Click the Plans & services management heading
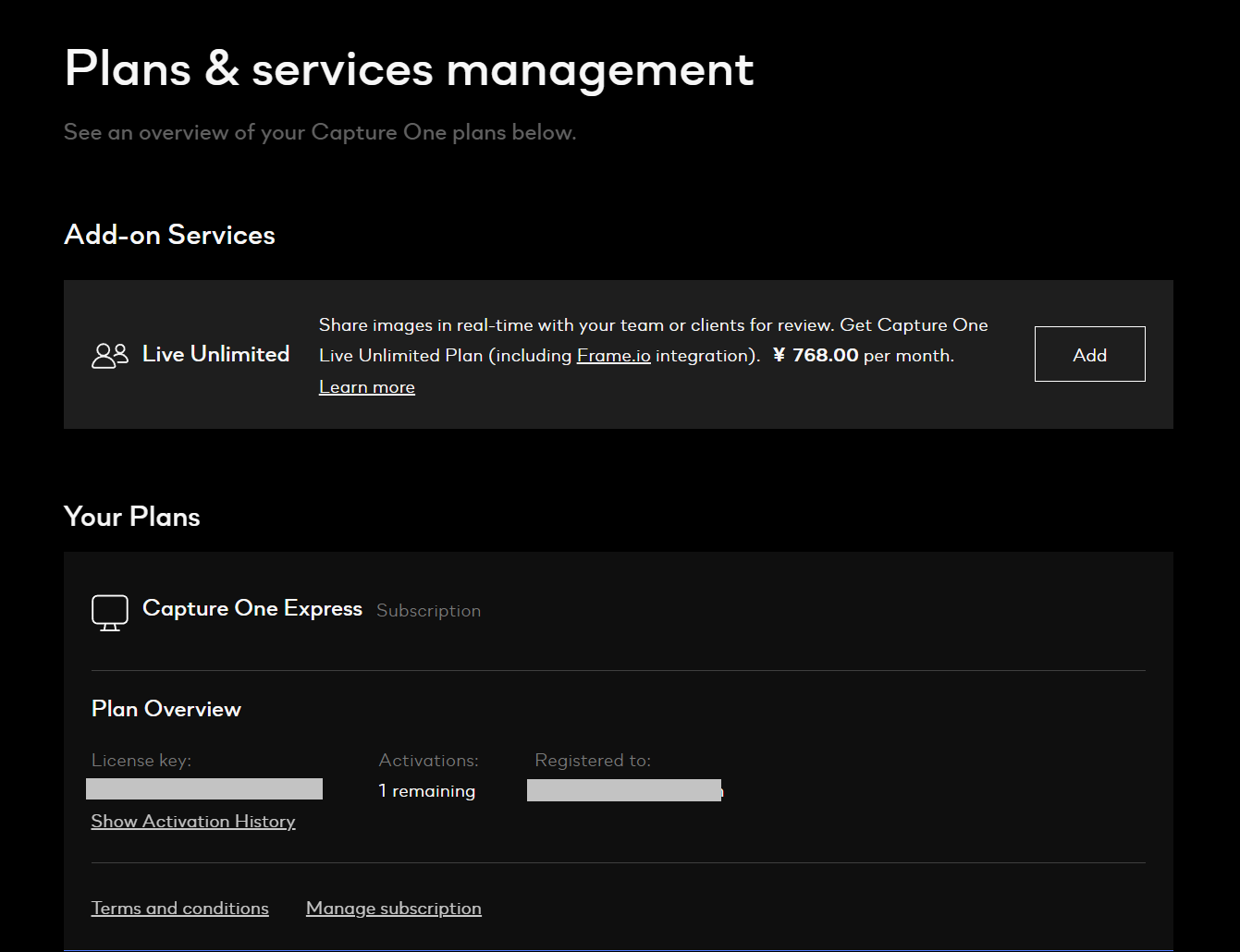The height and width of the screenshot is (952, 1240). 410,69
